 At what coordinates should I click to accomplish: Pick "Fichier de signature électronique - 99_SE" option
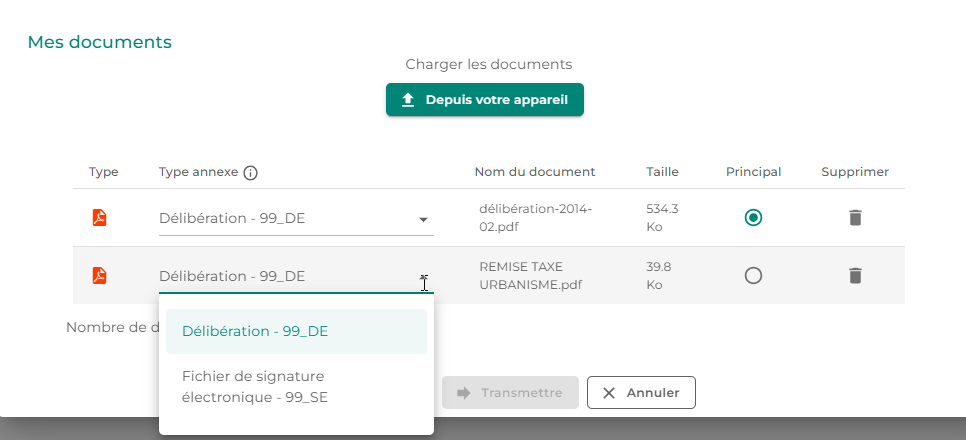[296, 386]
